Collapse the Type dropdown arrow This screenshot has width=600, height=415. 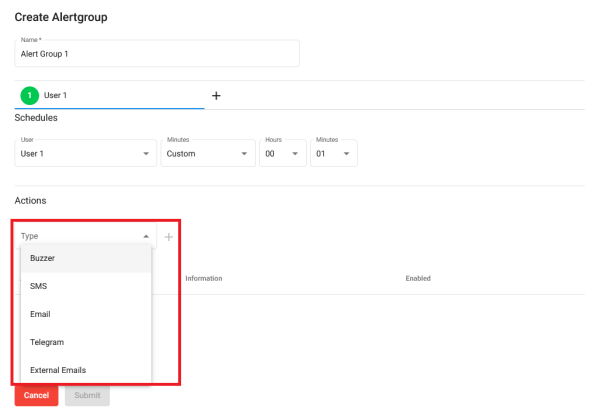click(x=146, y=236)
